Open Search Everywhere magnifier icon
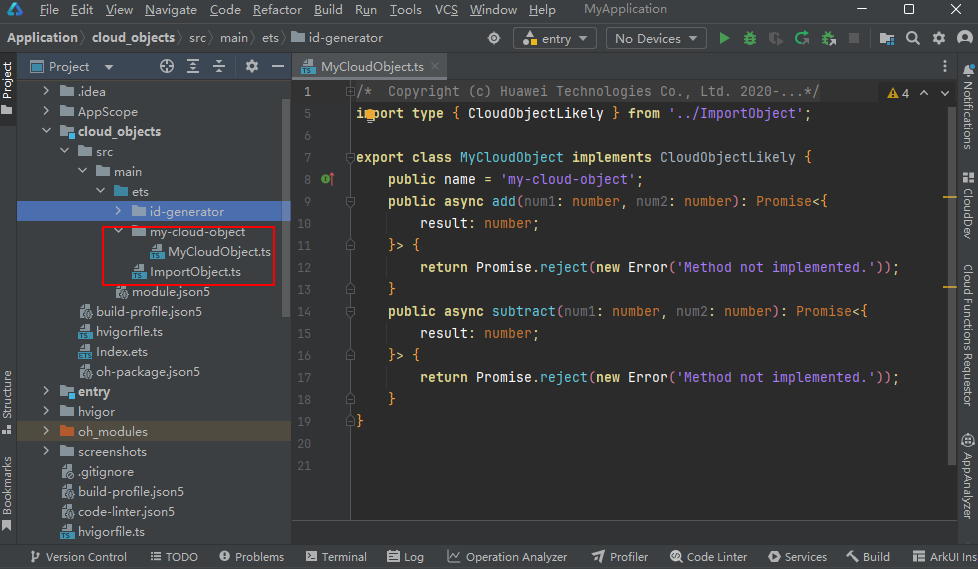Image resolution: width=978 pixels, height=569 pixels. click(912, 38)
